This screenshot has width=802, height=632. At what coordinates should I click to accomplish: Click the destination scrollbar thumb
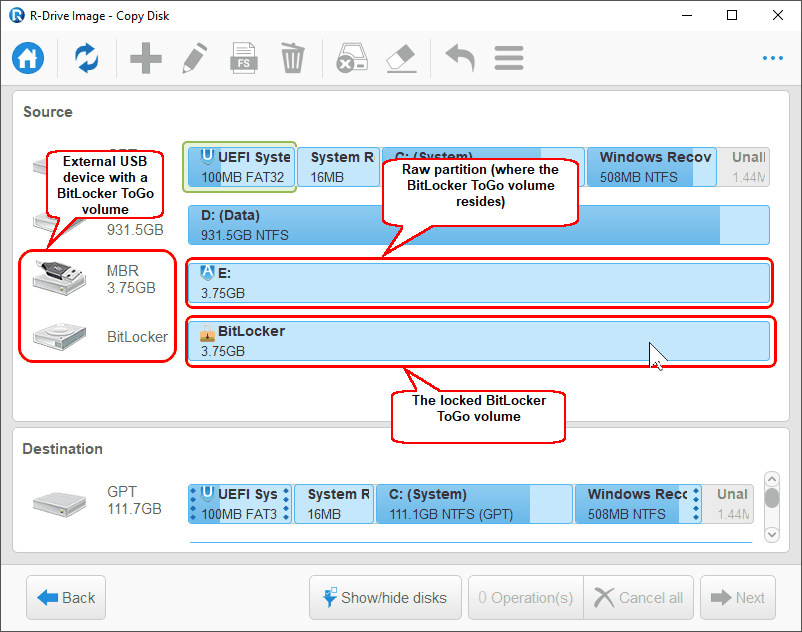point(772,498)
